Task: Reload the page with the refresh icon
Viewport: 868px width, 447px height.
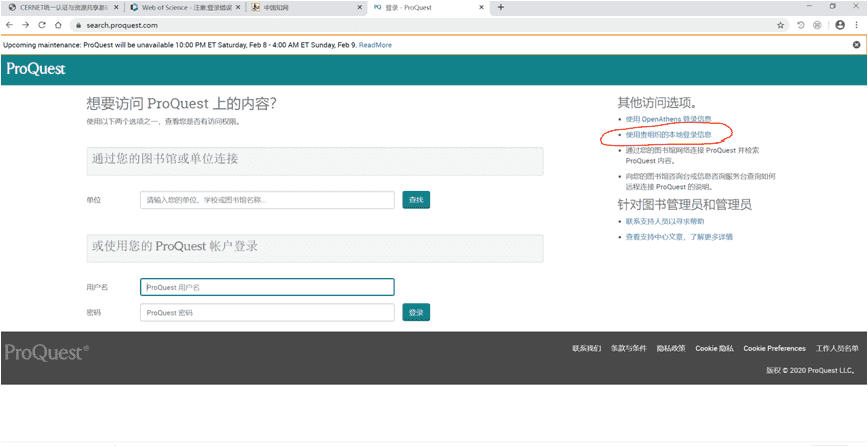Action: tap(40, 24)
